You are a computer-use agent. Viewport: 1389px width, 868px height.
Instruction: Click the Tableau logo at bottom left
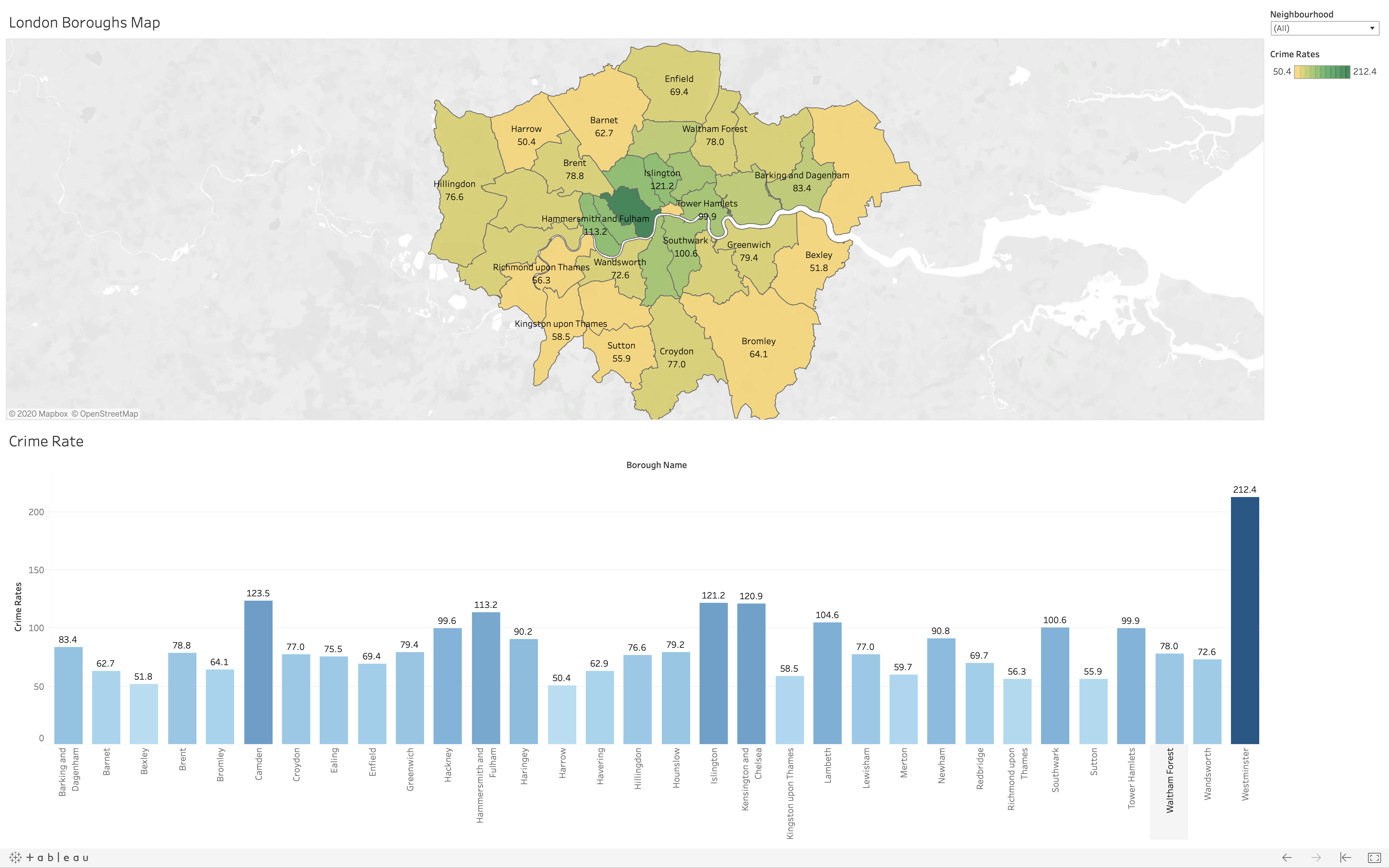(x=49, y=857)
